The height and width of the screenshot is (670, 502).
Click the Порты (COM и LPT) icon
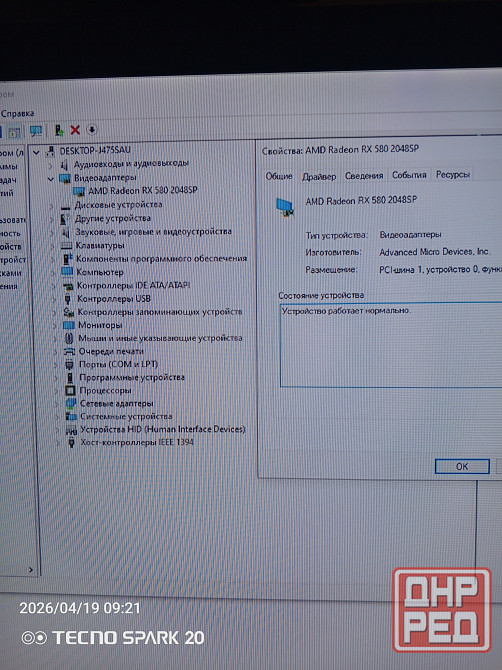(69, 364)
